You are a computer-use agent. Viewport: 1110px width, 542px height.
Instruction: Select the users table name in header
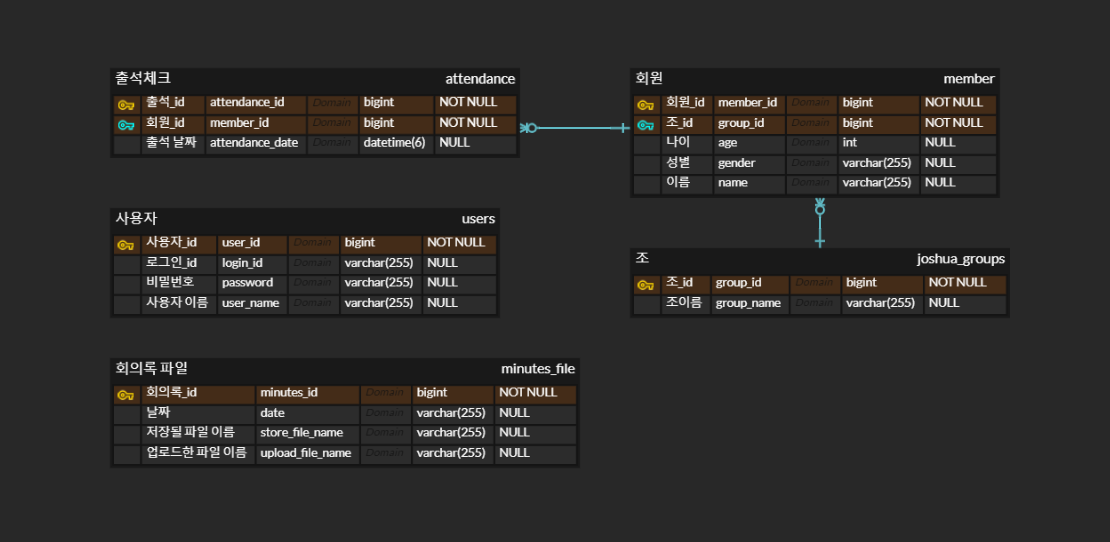click(478, 219)
